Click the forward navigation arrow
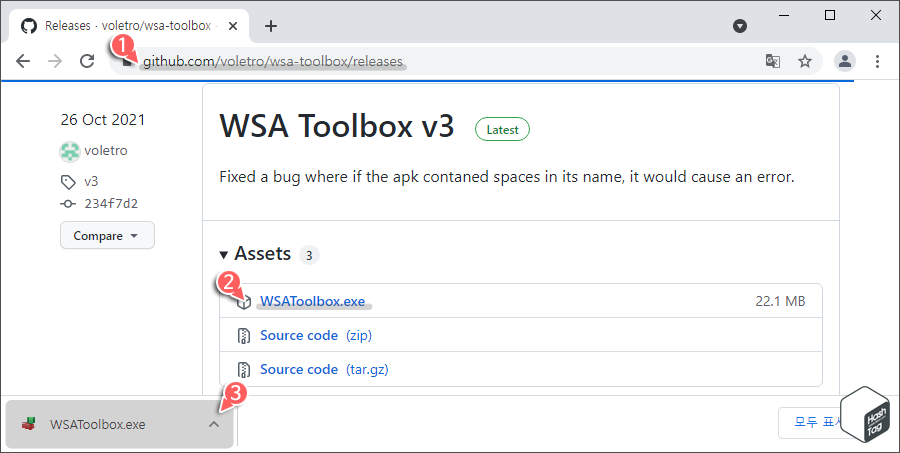The image size is (900, 453). pos(55,61)
